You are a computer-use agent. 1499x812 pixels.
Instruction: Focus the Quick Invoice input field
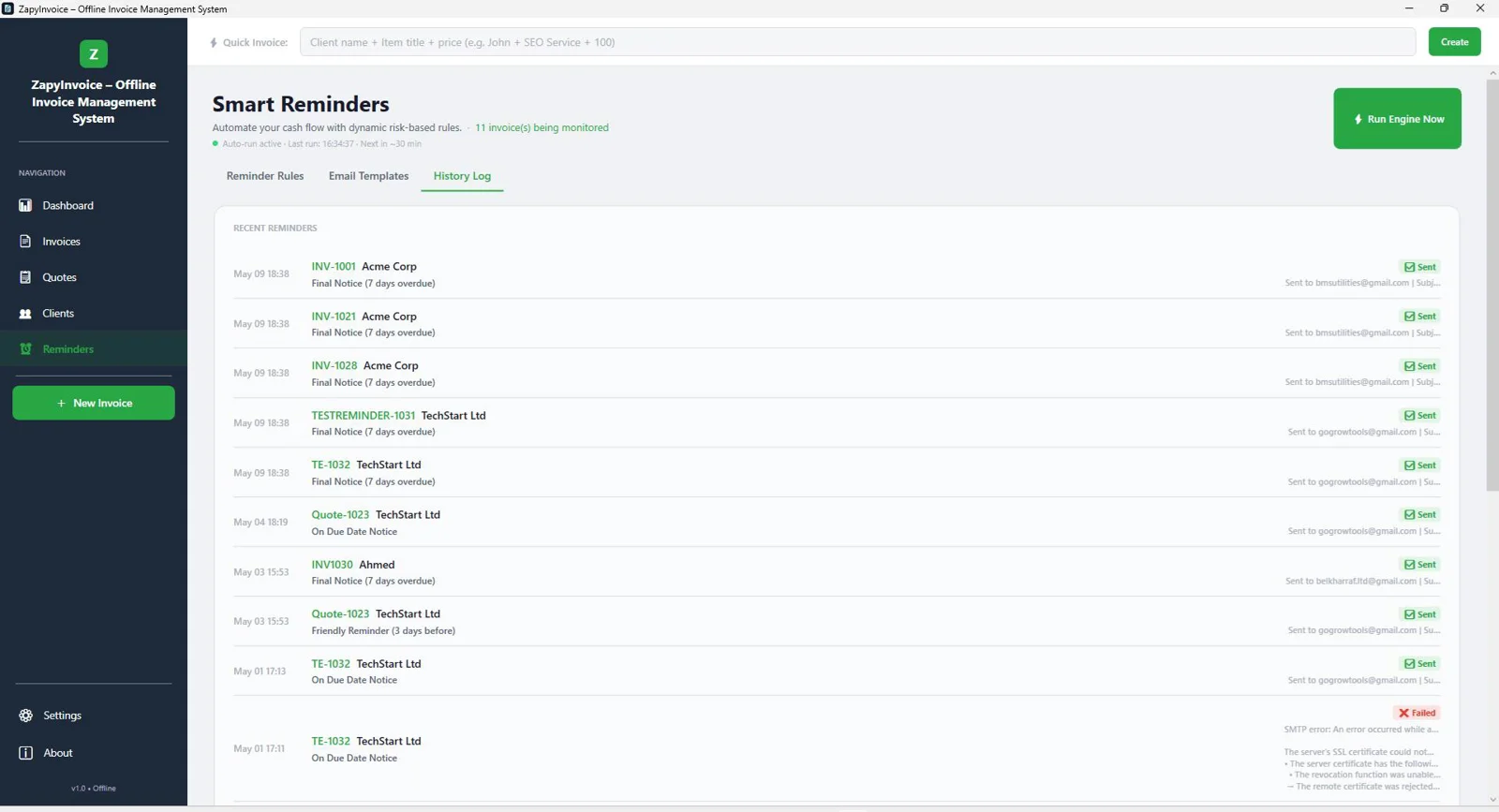tap(857, 42)
